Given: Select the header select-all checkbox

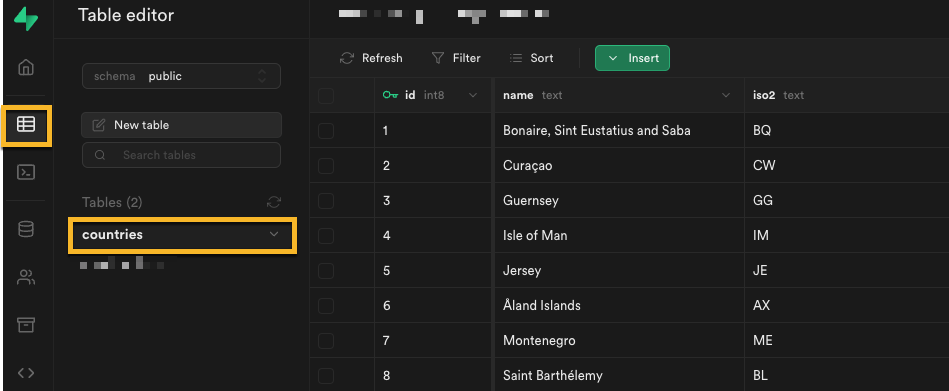Looking at the screenshot, I should 326,96.
